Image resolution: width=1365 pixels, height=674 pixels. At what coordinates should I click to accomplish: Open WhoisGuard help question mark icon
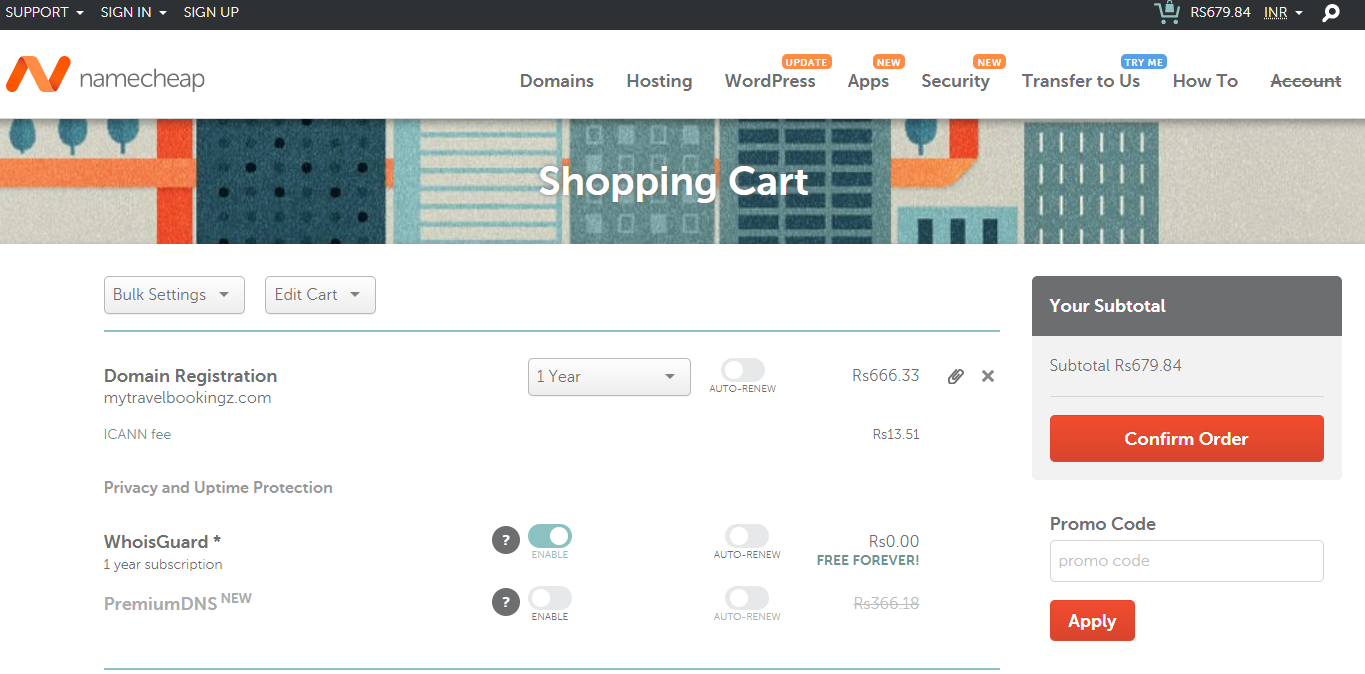[506, 541]
